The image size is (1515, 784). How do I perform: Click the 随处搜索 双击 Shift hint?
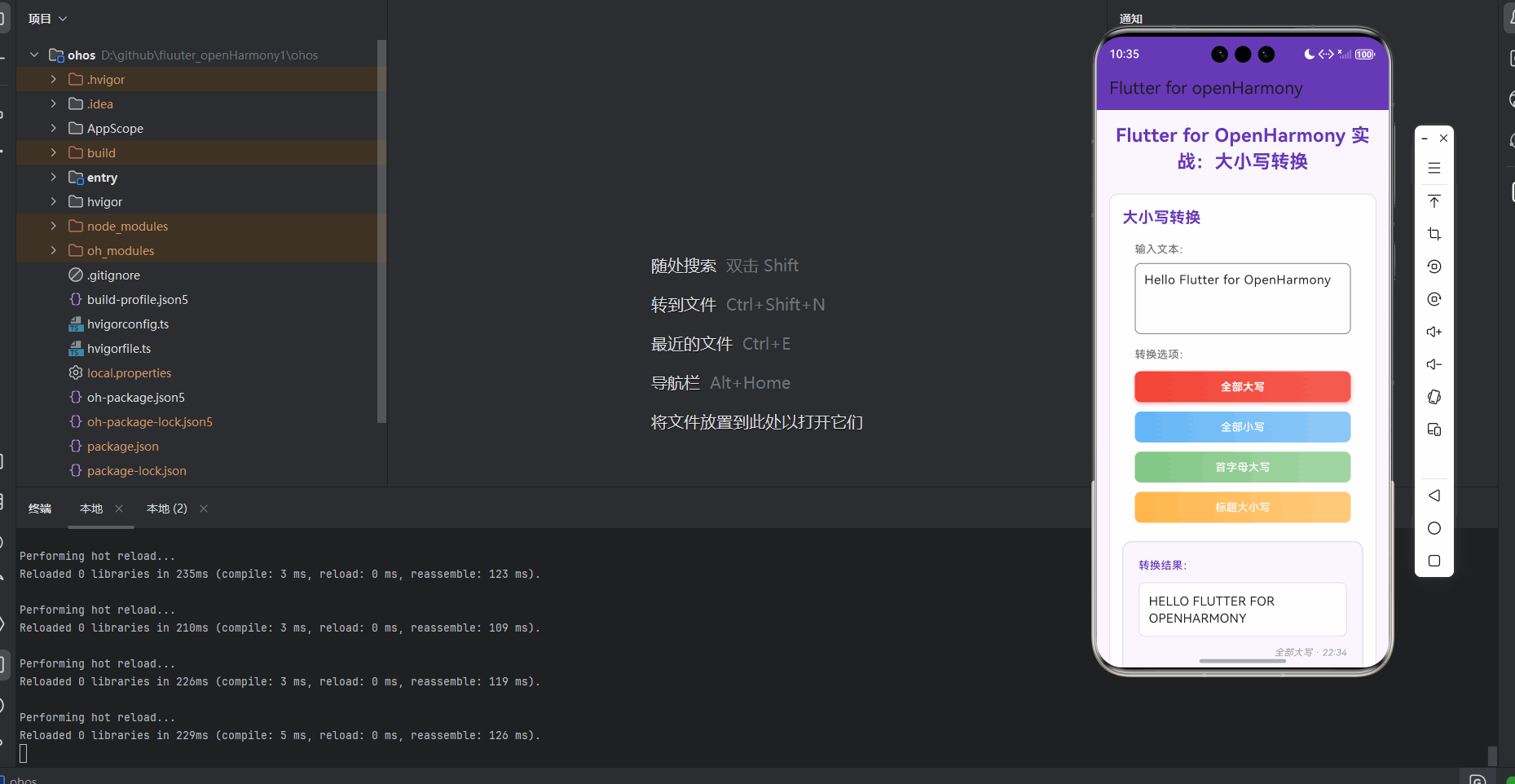[724, 266]
